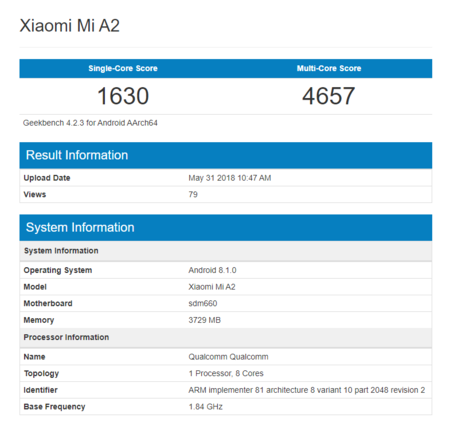Select the Multi-Core Score header
This screenshot has height=422, width=450.
(x=329, y=68)
